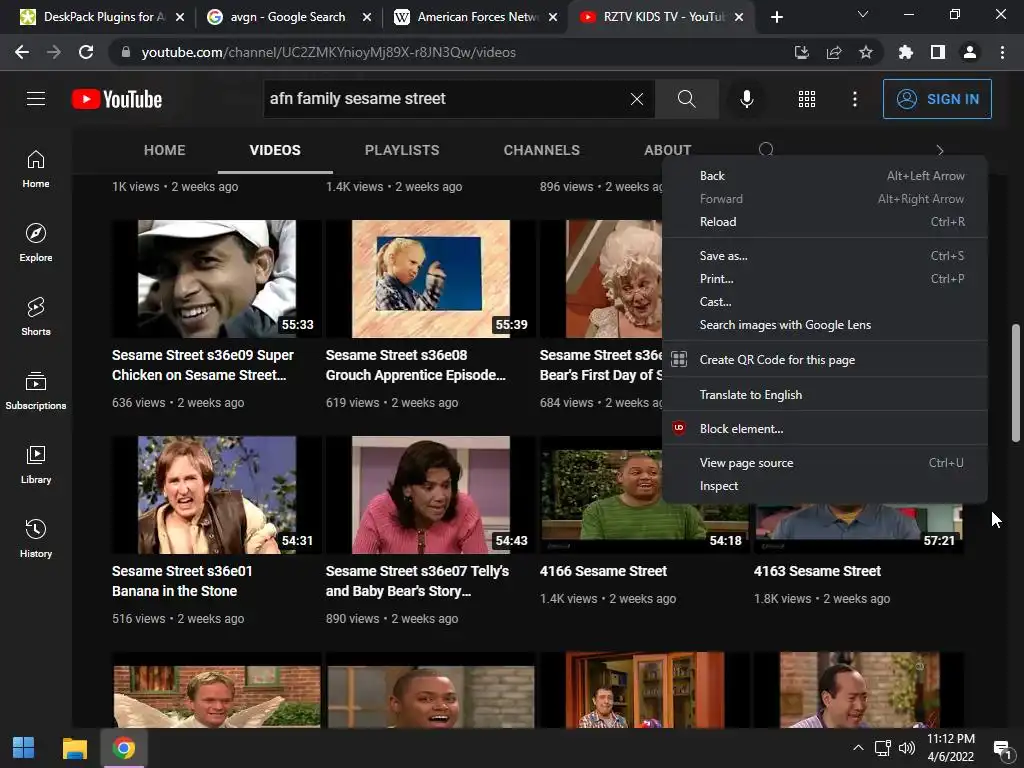Open Explore in the sidebar
Image resolution: width=1024 pixels, height=768 pixels.
coord(36,243)
